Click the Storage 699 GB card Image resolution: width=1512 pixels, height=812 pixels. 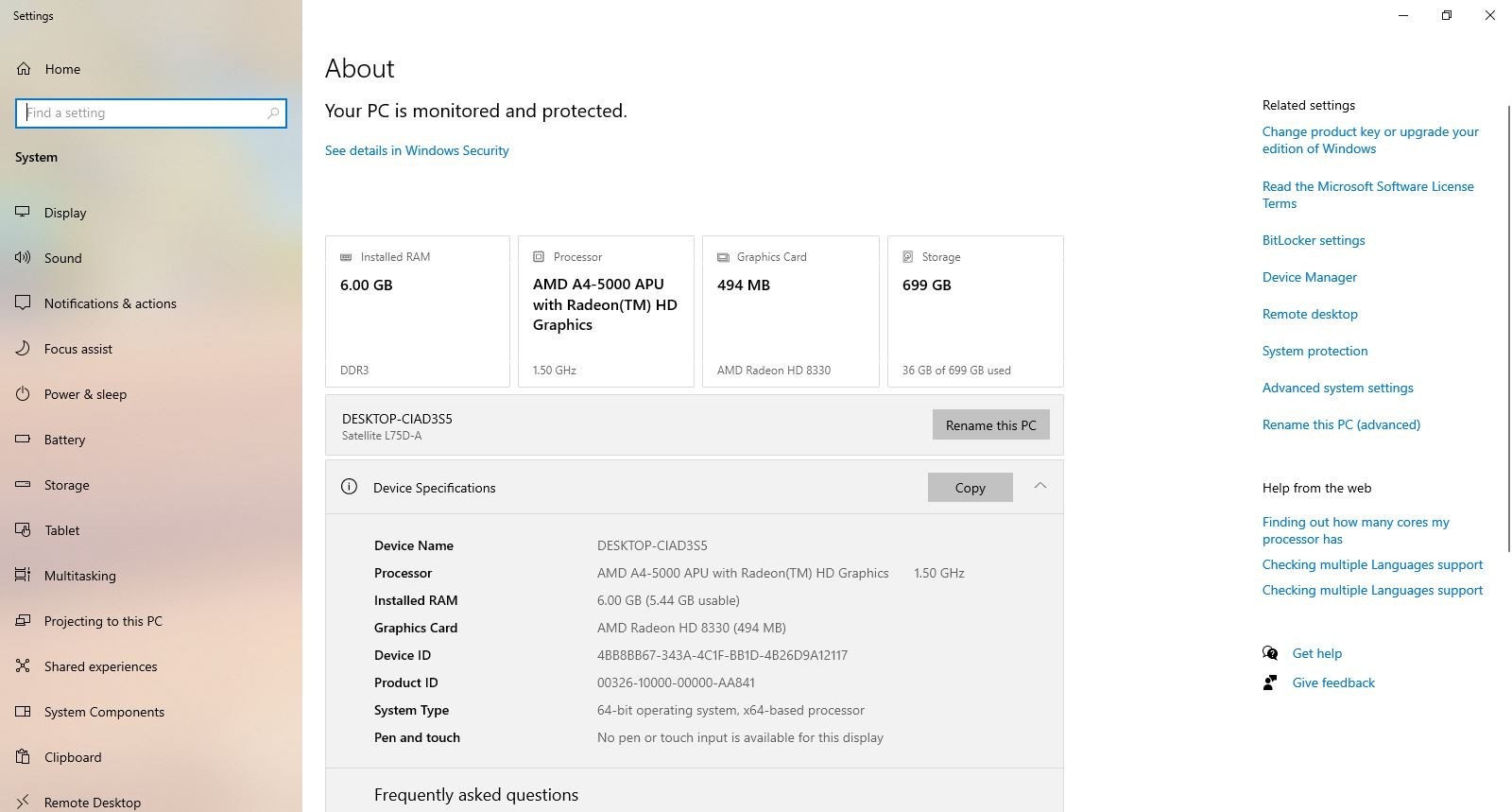pyautogui.click(x=975, y=311)
